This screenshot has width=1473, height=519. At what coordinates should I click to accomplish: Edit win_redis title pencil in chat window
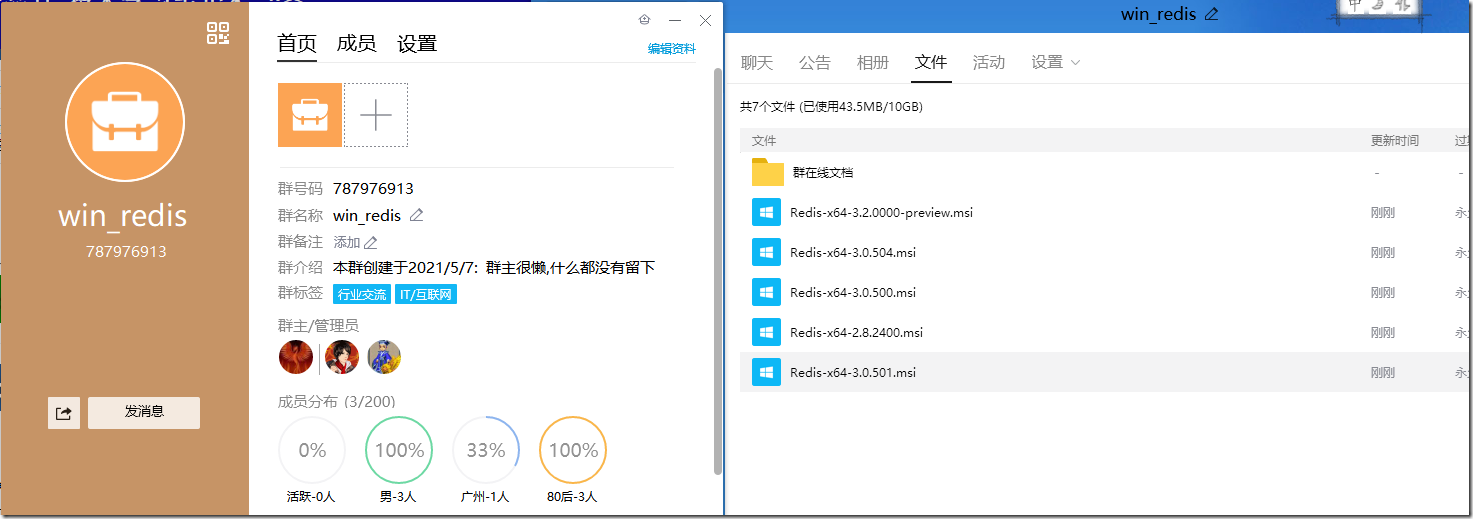1212,14
